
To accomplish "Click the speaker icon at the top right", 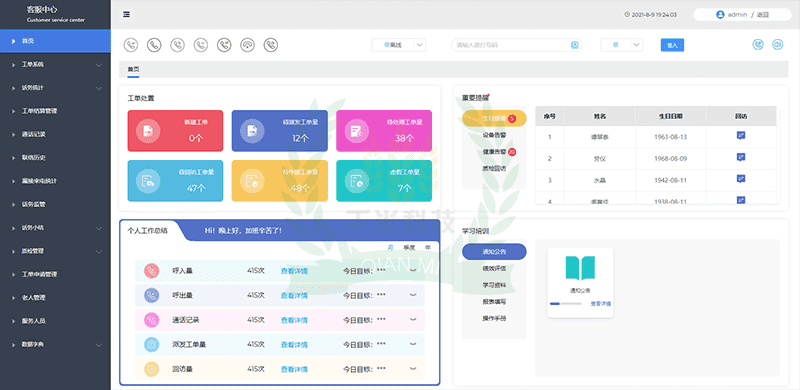I will click(777, 45).
